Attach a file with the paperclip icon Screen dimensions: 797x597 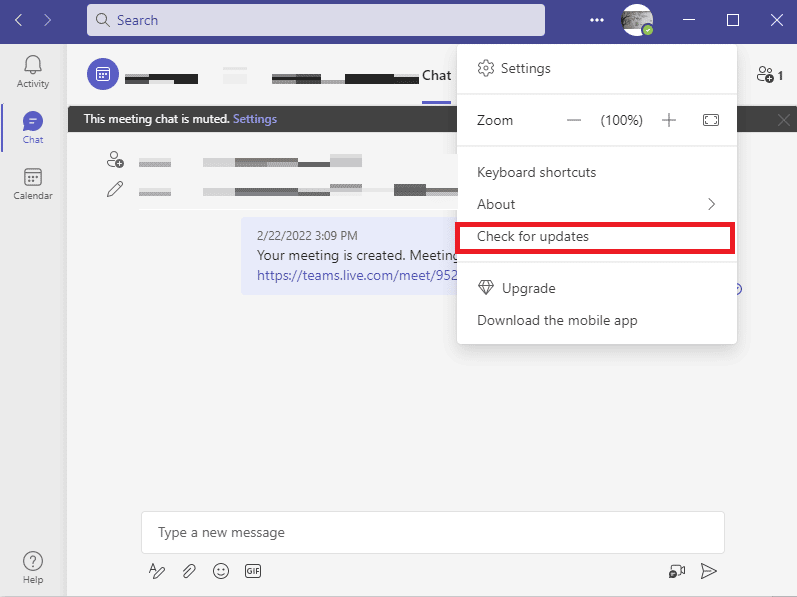click(x=189, y=571)
